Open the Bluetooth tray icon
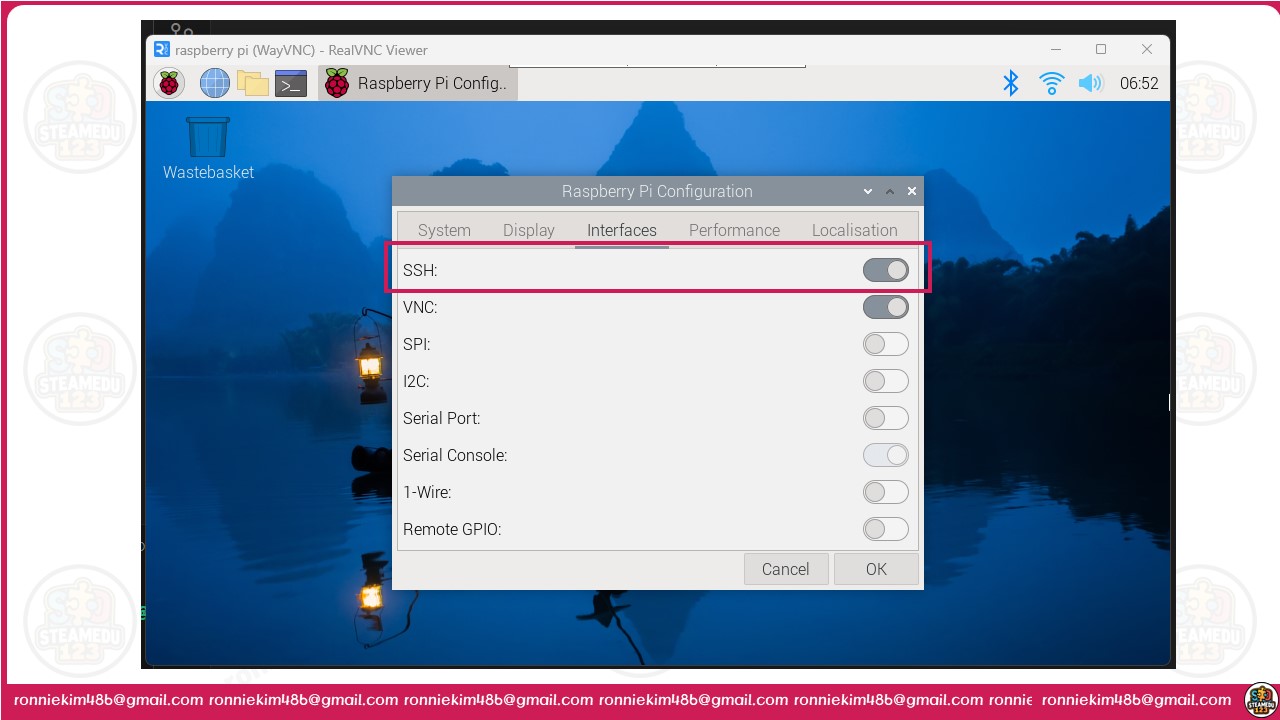 point(1011,83)
